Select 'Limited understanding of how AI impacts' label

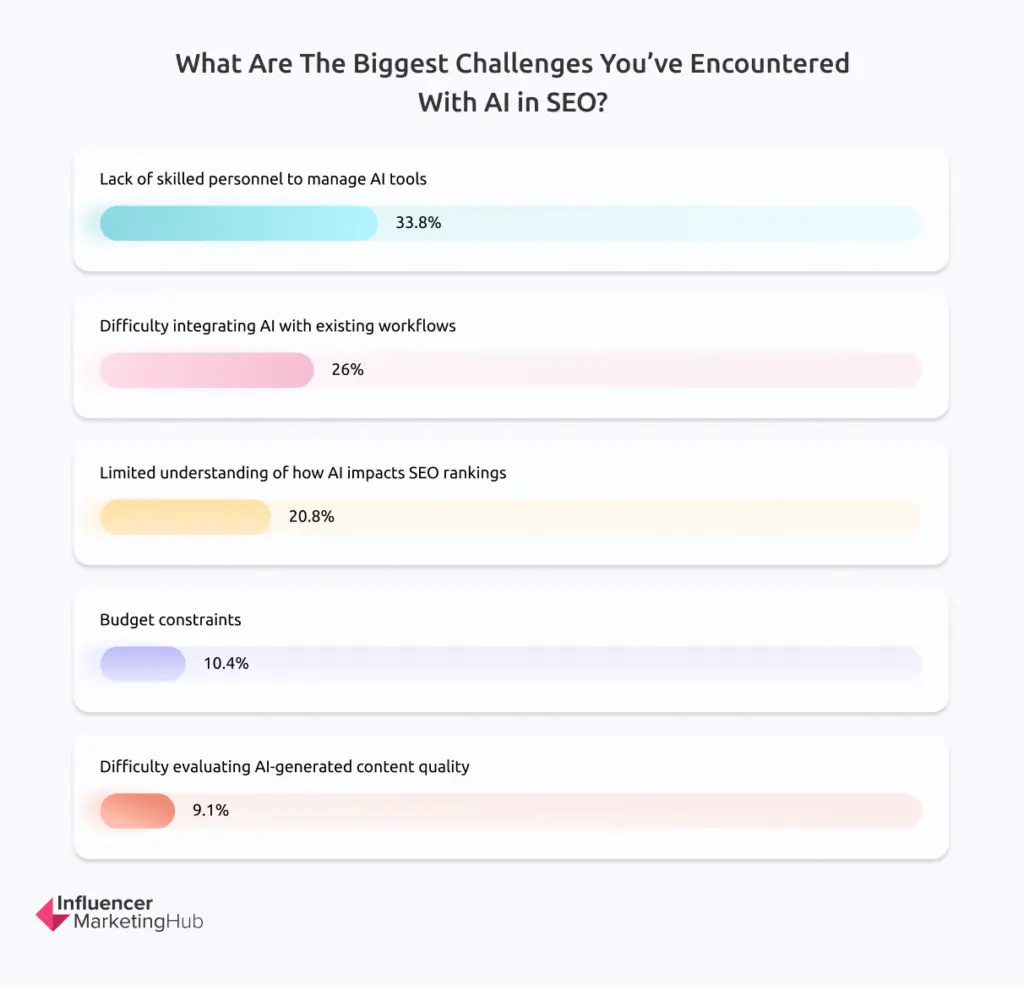coord(302,473)
